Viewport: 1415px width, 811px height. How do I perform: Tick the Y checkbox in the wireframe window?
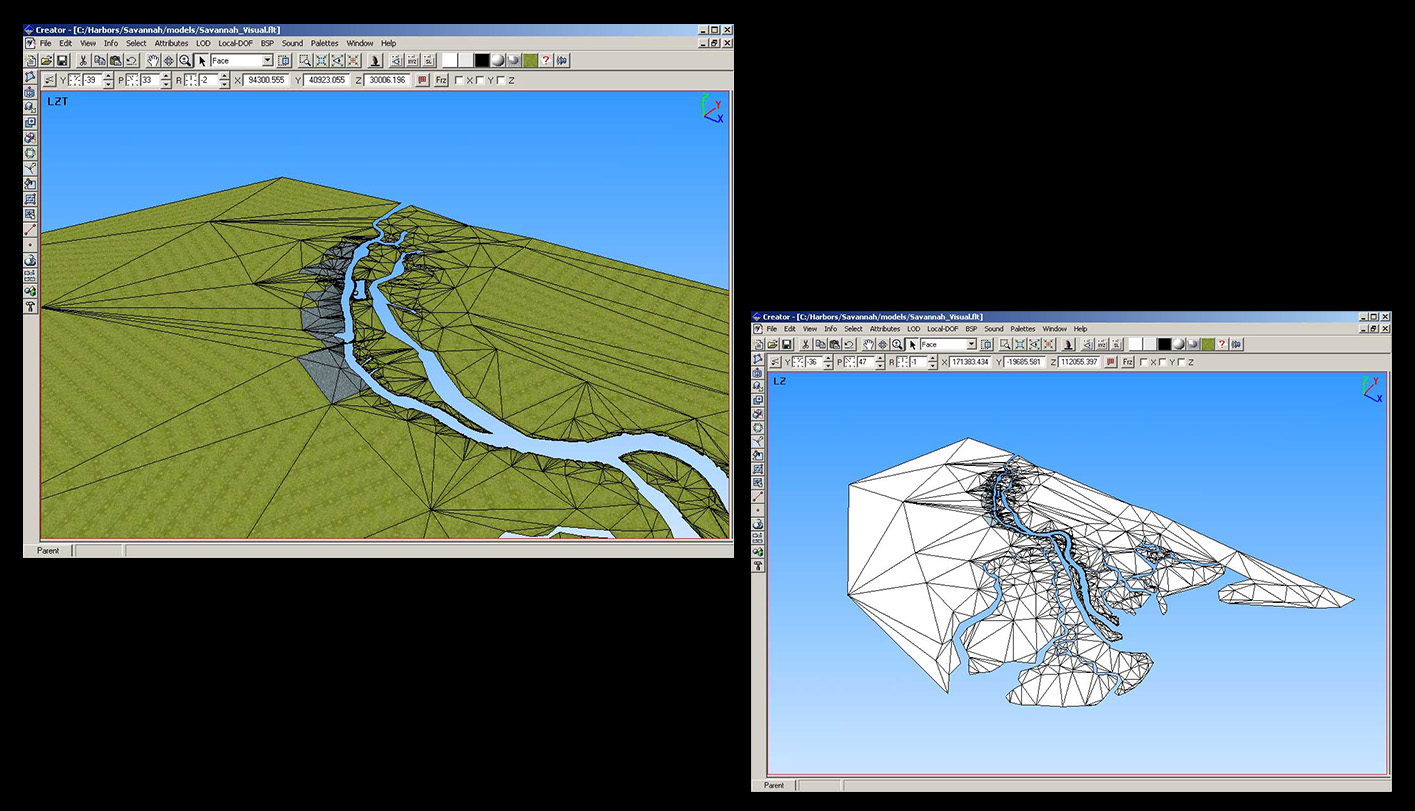pos(1163,362)
